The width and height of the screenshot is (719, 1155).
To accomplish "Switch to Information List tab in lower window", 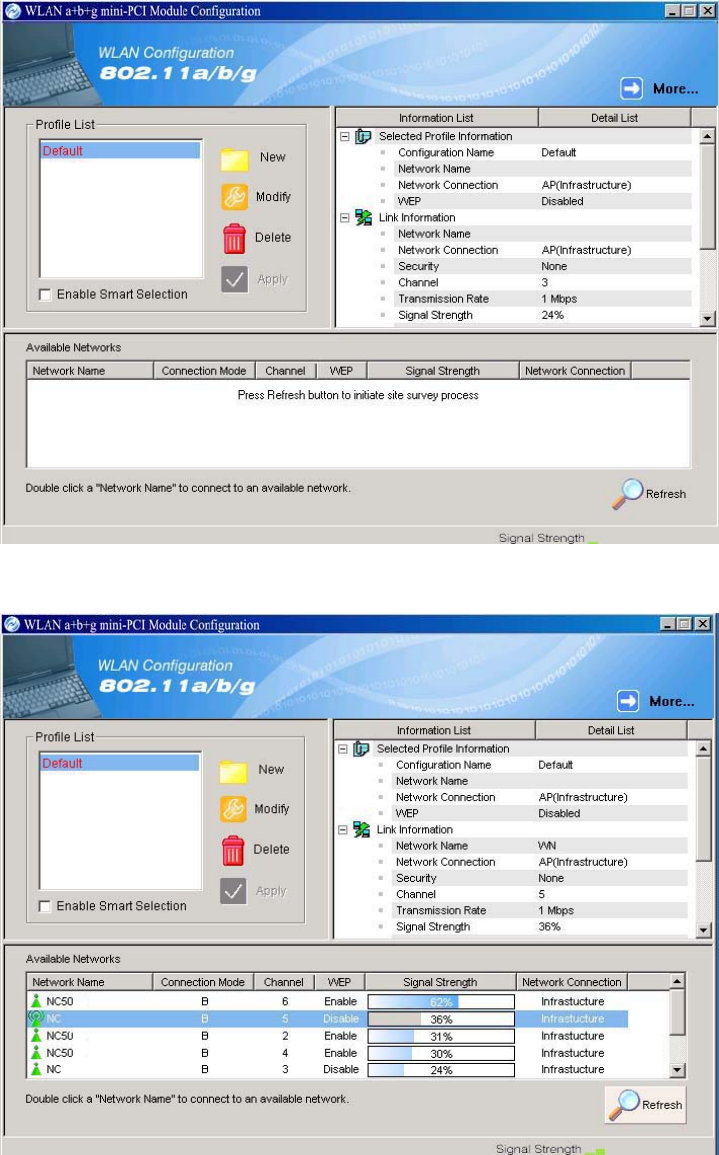I will [x=435, y=730].
